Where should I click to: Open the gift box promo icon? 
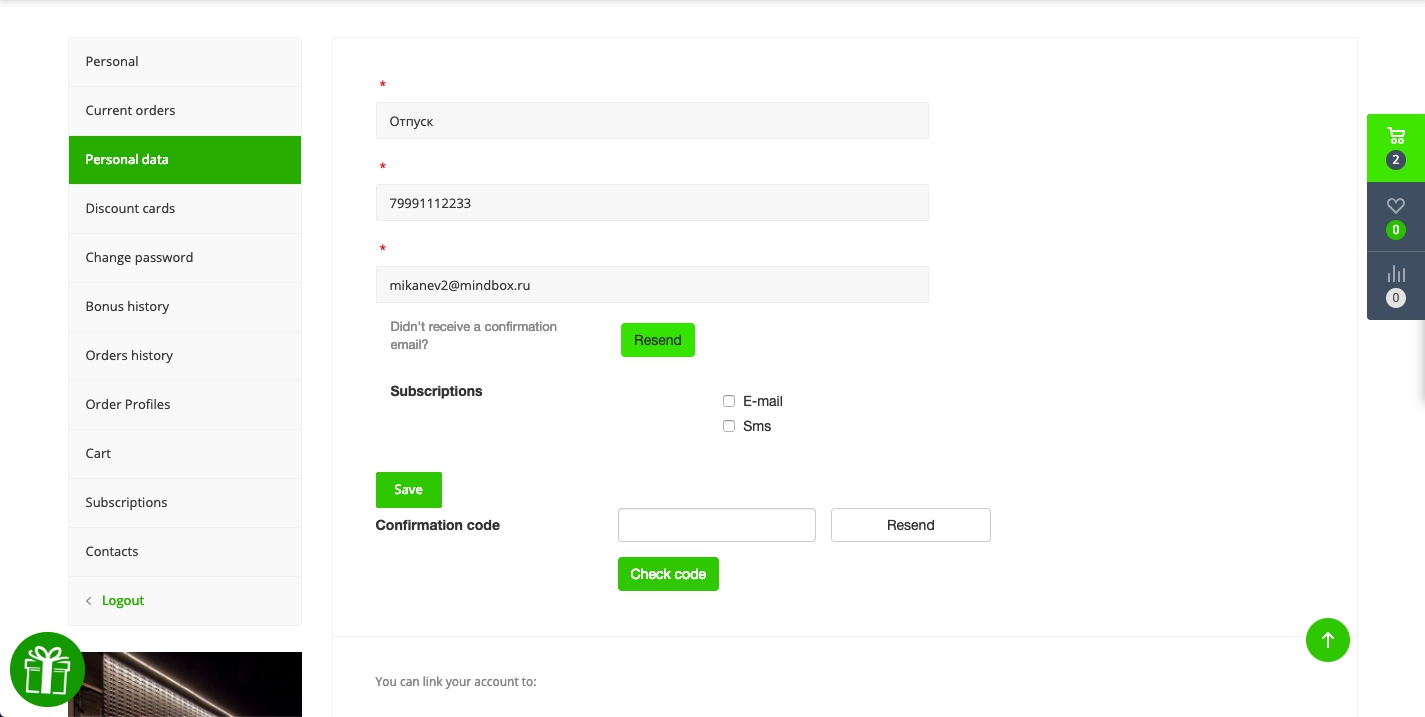(x=47, y=669)
